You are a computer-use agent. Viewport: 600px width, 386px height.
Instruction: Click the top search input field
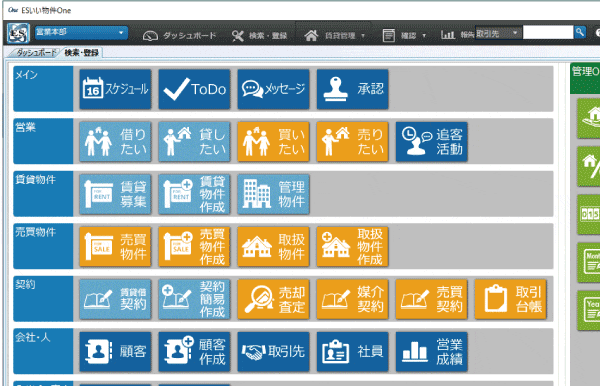548,33
